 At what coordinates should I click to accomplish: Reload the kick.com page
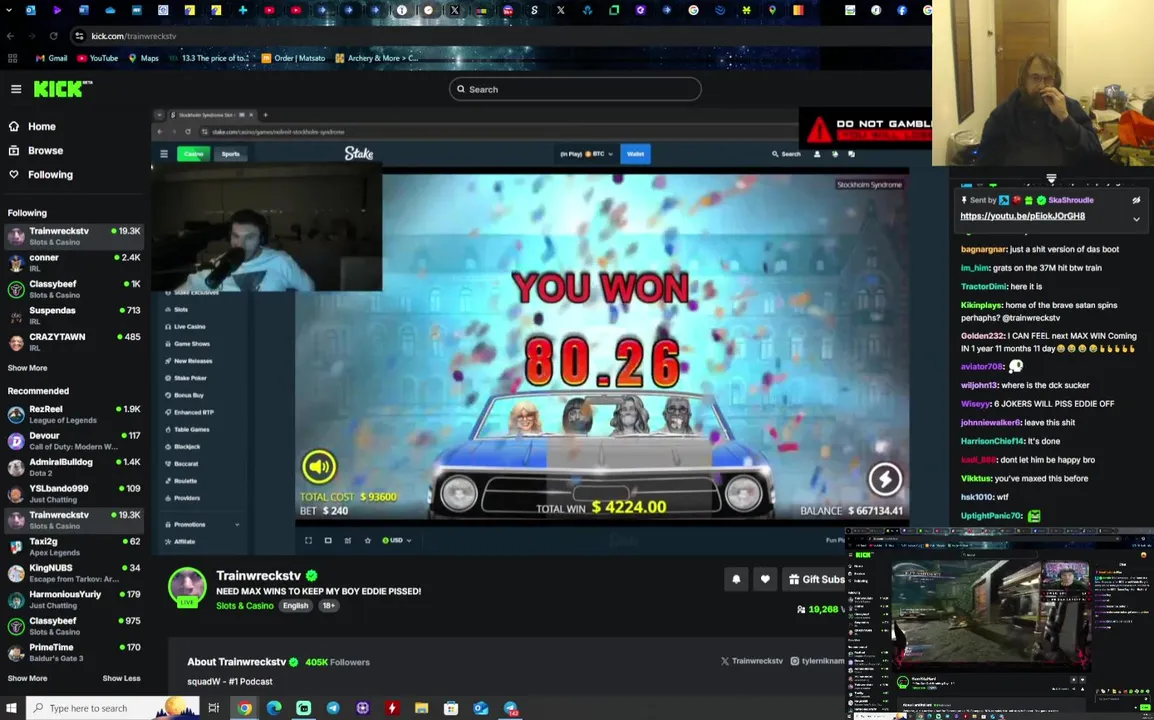point(53,35)
